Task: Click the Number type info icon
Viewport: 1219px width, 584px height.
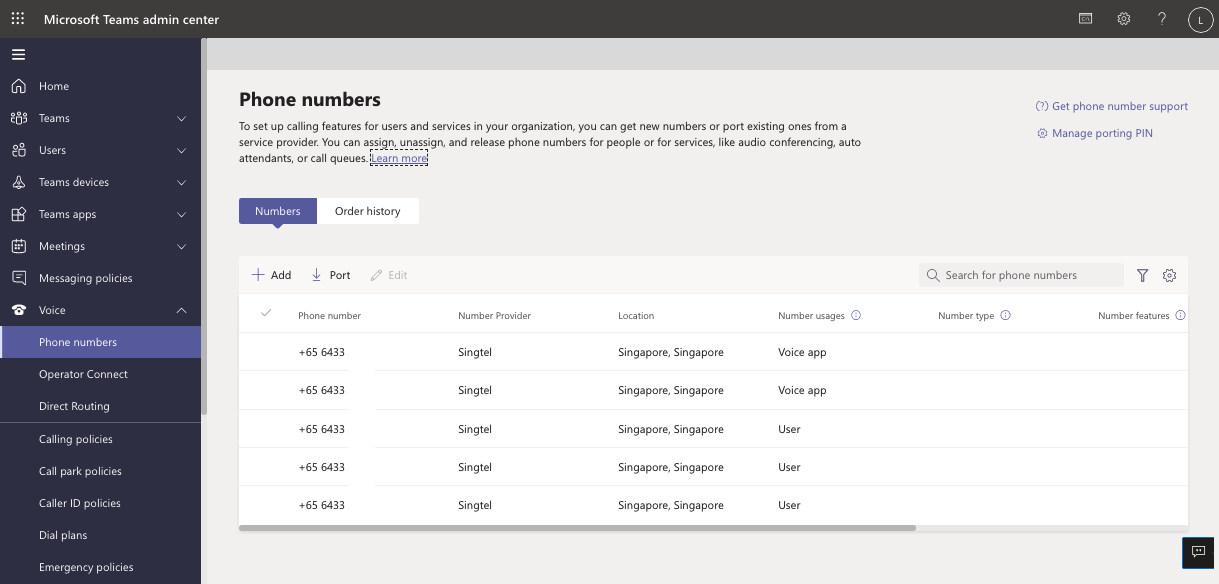Action: [x=1005, y=315]
